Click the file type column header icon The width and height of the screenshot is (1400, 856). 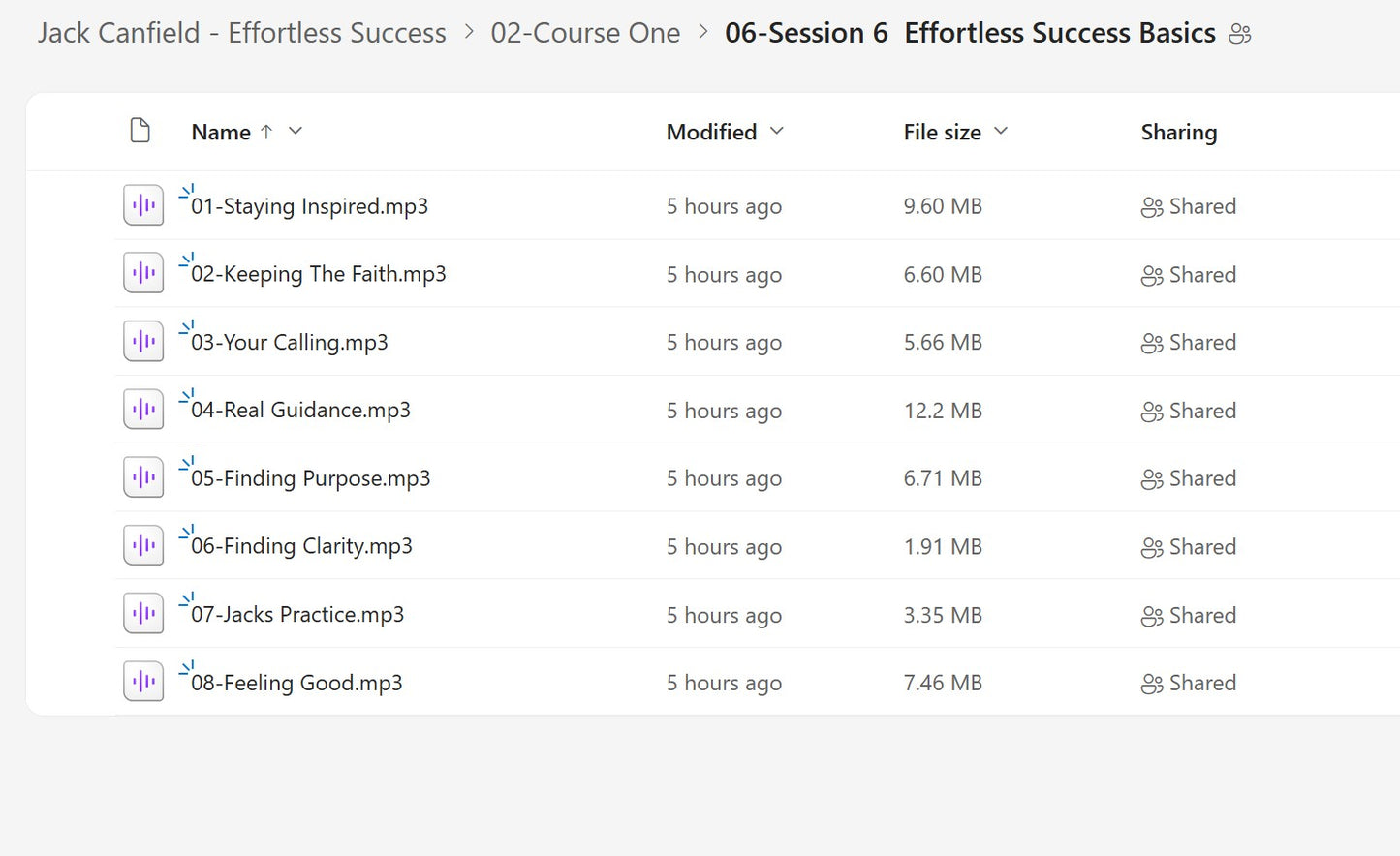[x=140, y=131]
